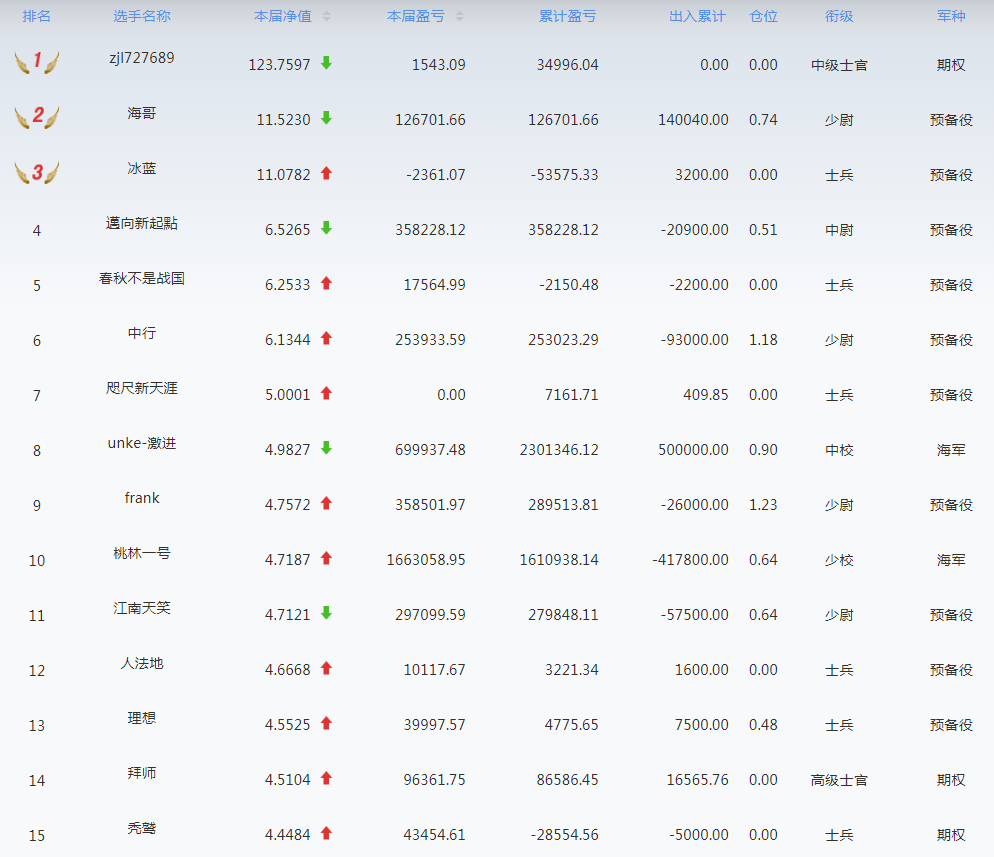Screen dimensions: 994x857
Task: Click position value 1.23
Action: 763,505
